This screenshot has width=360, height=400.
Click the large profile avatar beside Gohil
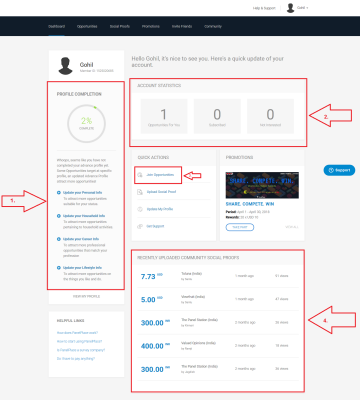pos(65,66)
